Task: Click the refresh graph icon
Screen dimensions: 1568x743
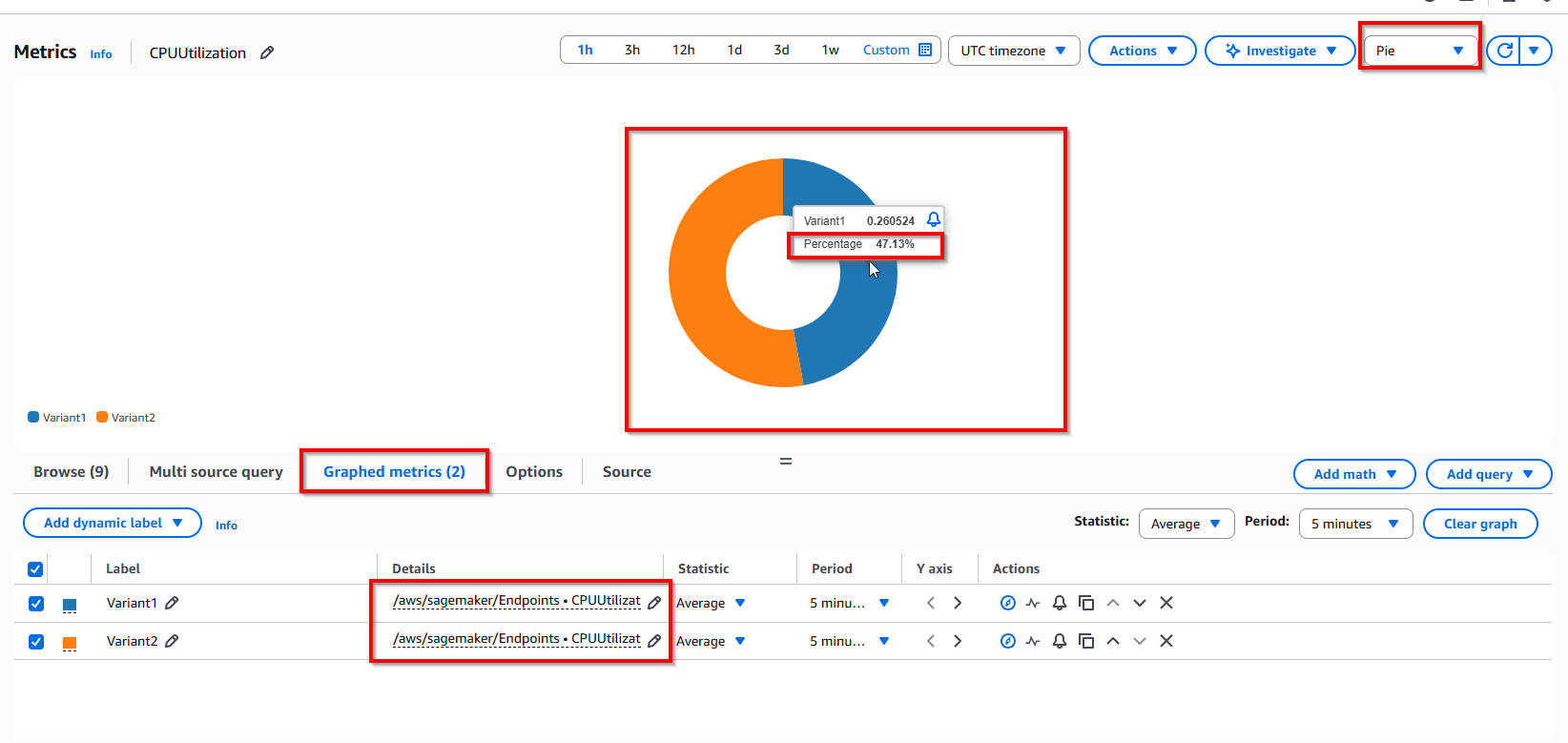Action: [x=1504, y=51]
